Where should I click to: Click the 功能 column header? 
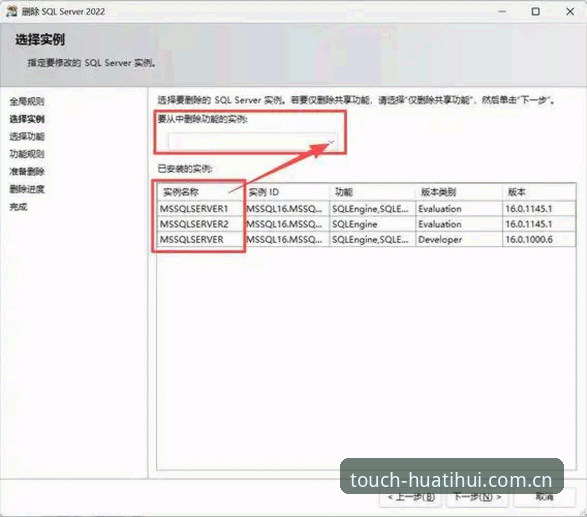coord(372,192)
